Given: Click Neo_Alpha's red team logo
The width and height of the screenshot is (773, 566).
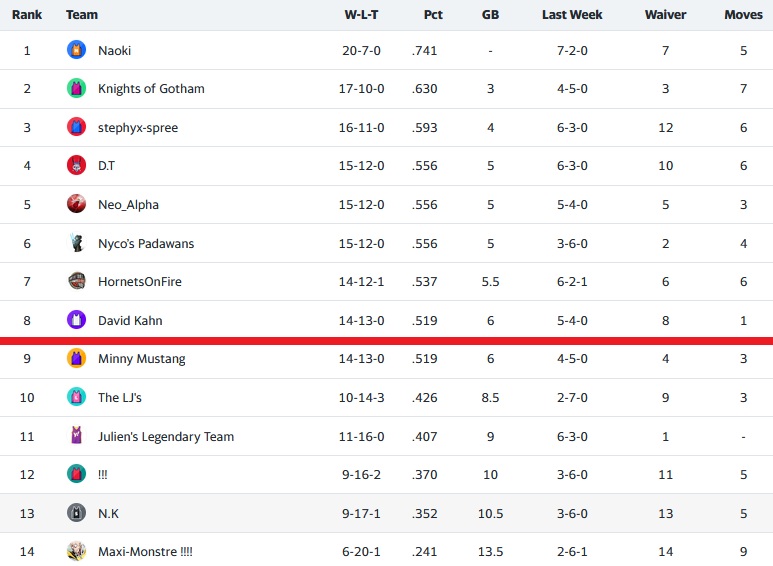Looking at the screenshot, I should pyautogui.click(x=76, y=204).
